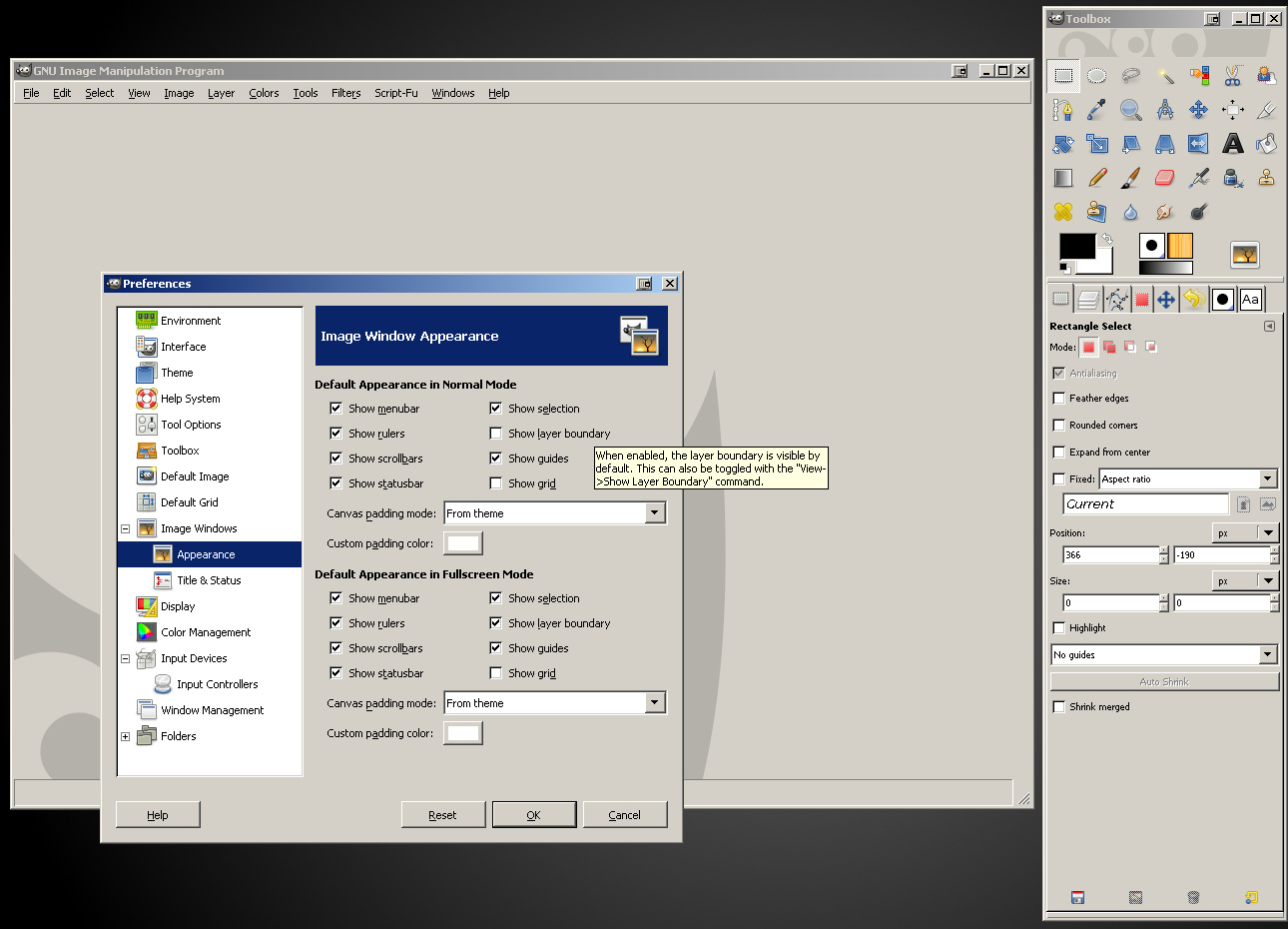This screenshot has width=1288, height=929.
Task: Confirm preferences with OK button
Action: (533, 815)
